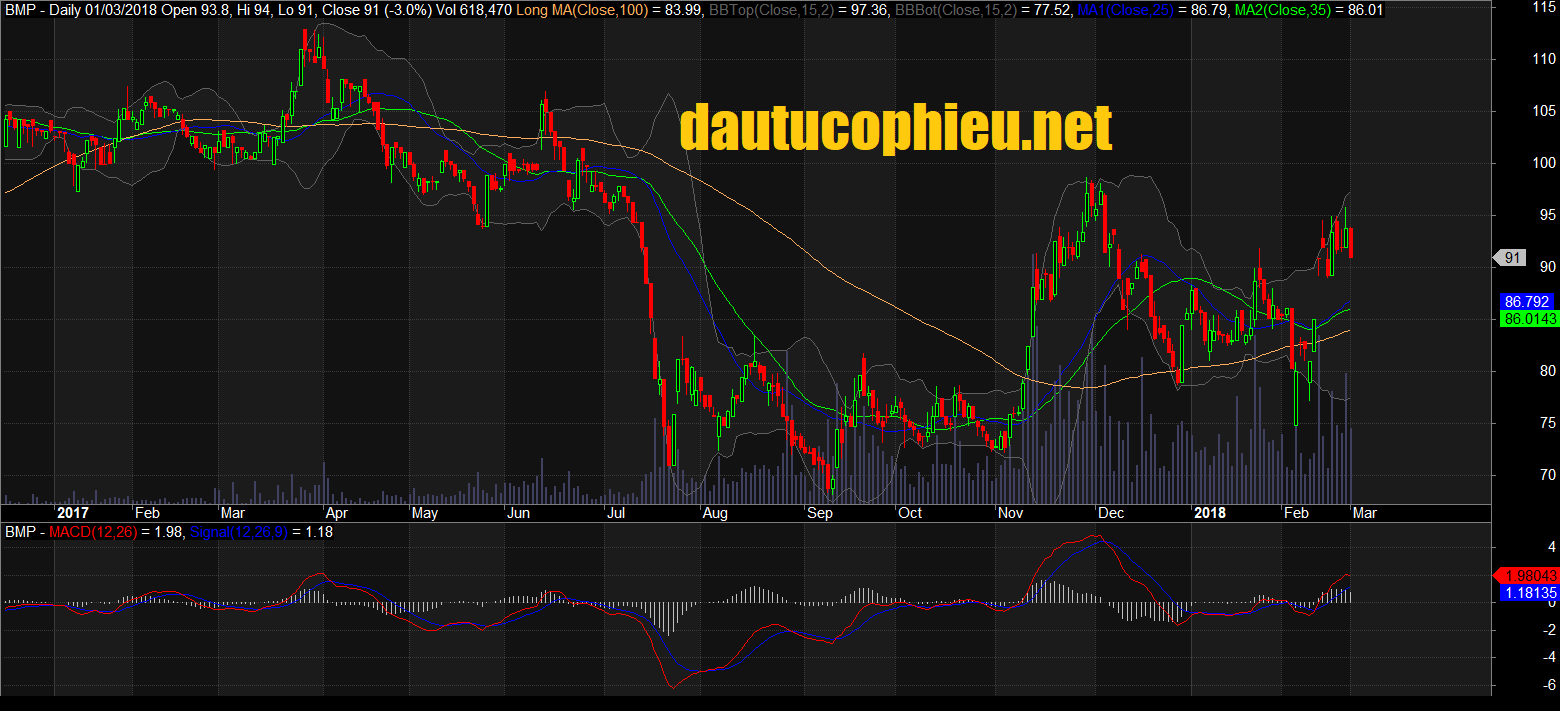
Task: Click the 'Long MA(Close,100) = 83.99' legend text
Action: pos(609,10)
